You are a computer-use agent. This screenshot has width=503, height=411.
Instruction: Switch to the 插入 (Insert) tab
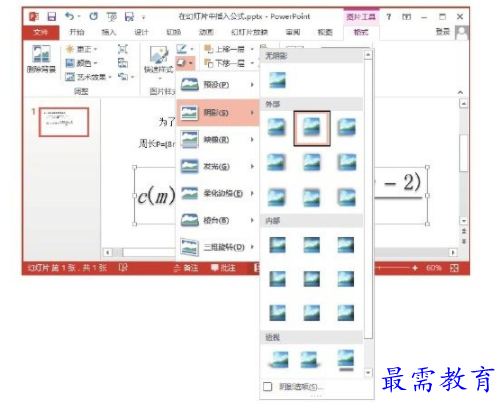(x=109, y=32)
